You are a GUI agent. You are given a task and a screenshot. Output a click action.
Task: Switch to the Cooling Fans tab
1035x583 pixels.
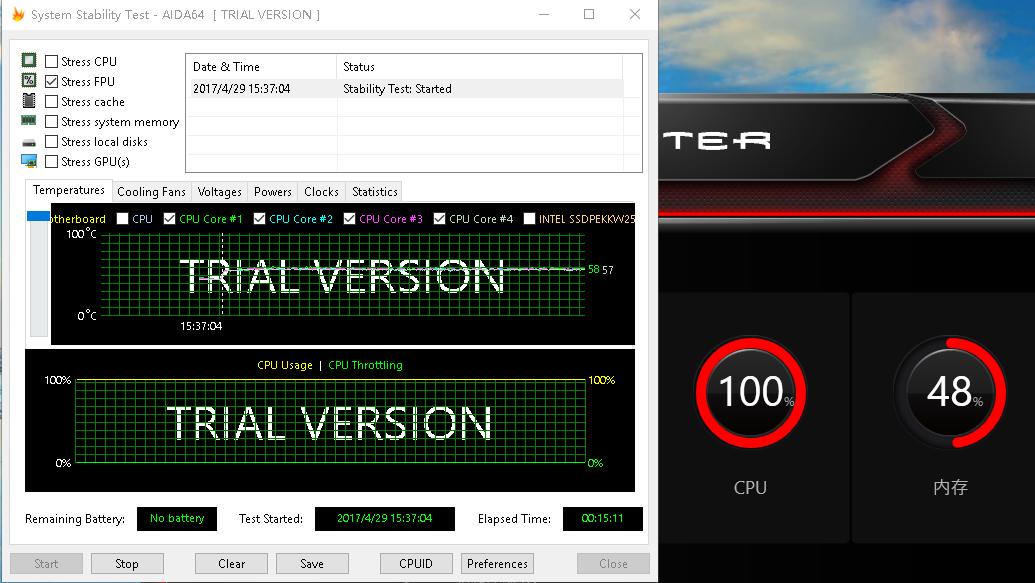click(151, 192)
